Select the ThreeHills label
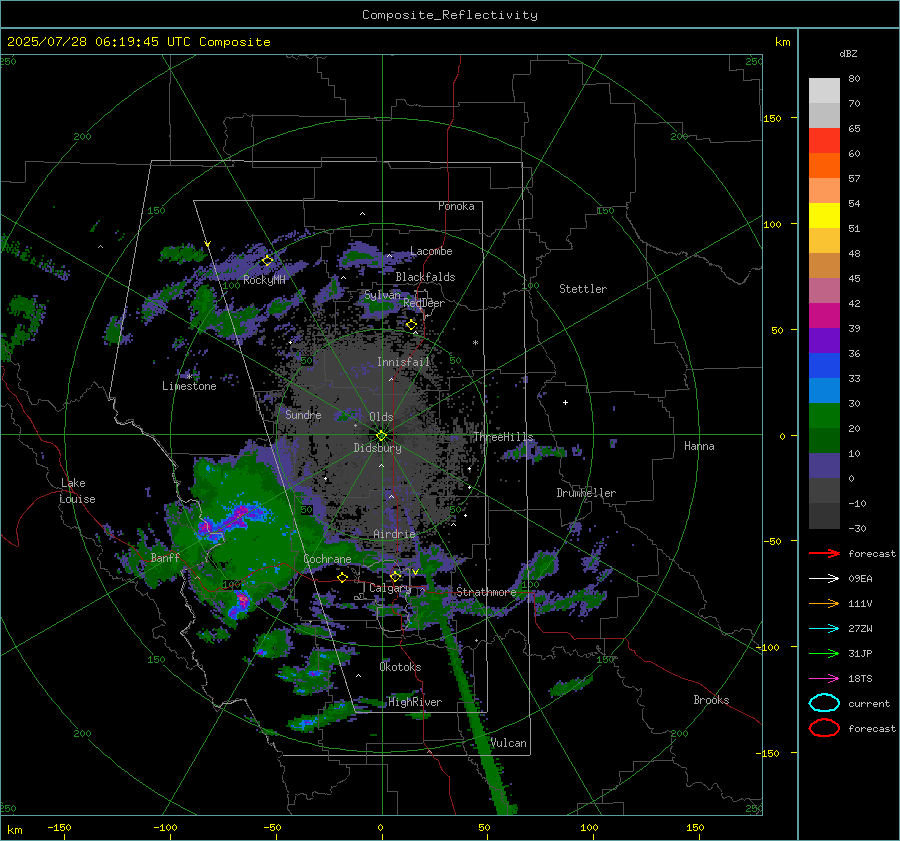The height and width of the screenshot is (841, 900). click(x=503, y=437)
